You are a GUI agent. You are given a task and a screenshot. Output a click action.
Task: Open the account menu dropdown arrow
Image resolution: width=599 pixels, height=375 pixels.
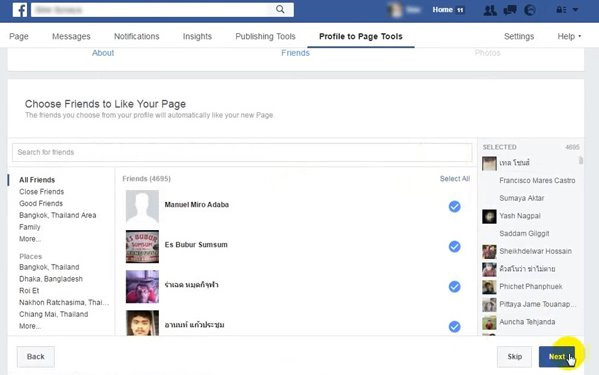pyautogui.click(x=575, y=10)
